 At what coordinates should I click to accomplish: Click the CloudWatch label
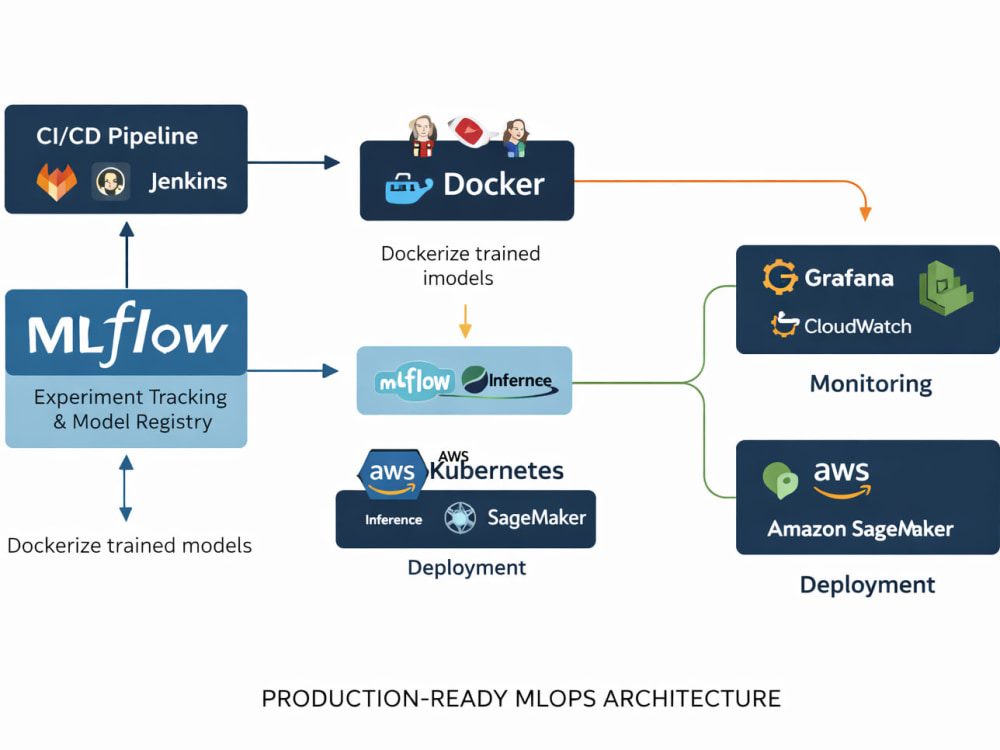858,327
